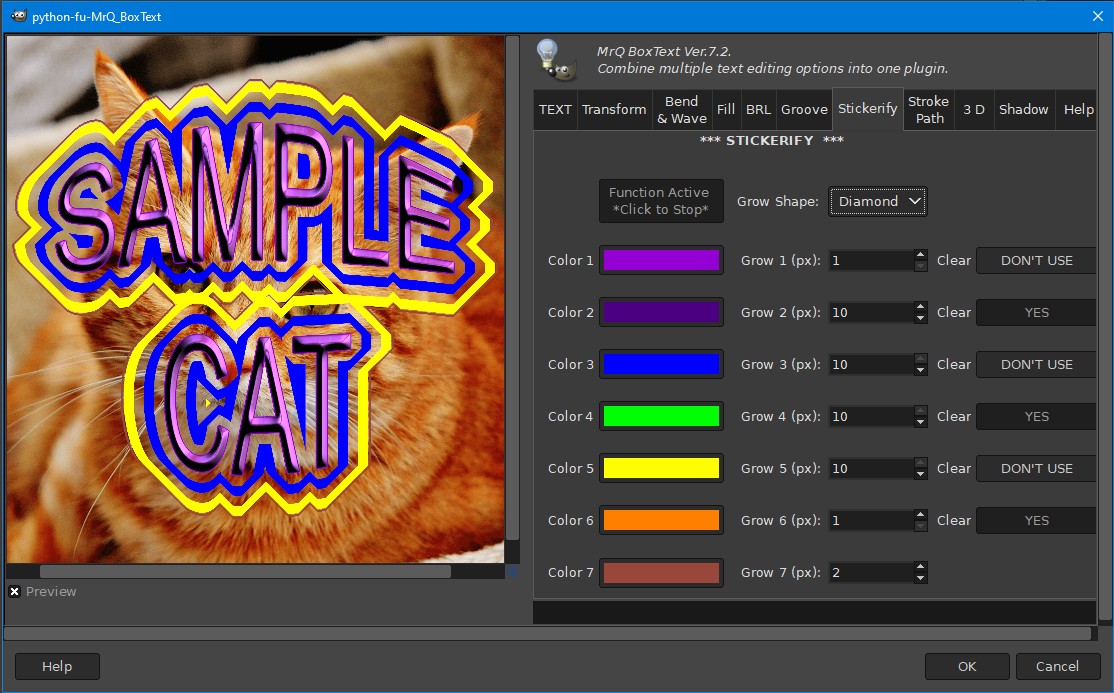Open the Grow Shape dropdown
The image size is (1114, 693).
[877, 201]
